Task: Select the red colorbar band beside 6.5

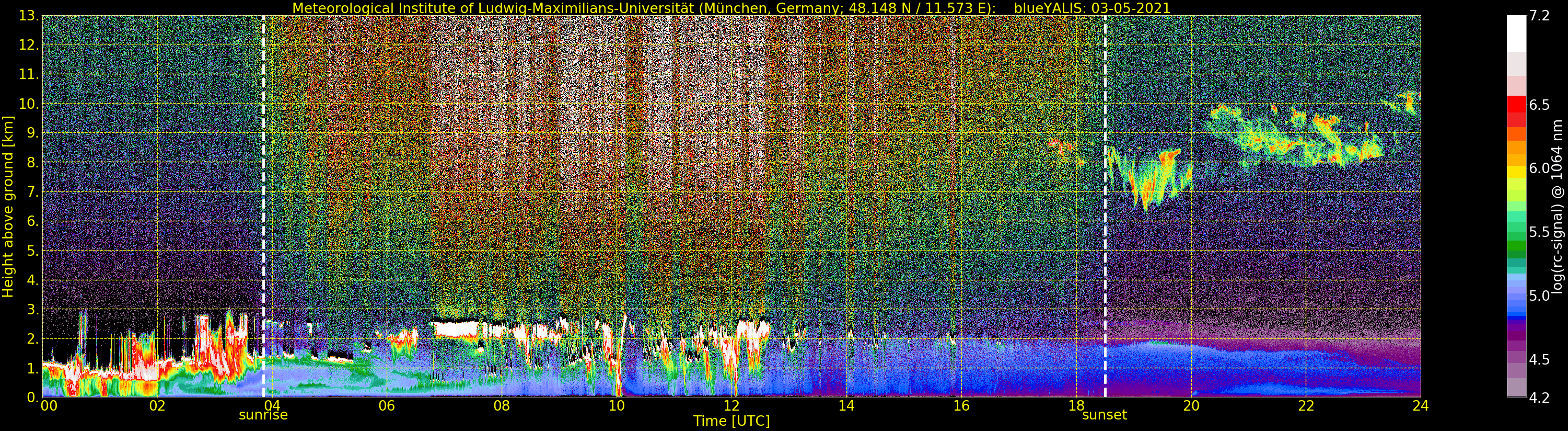Action: [x=1516, y=105]
